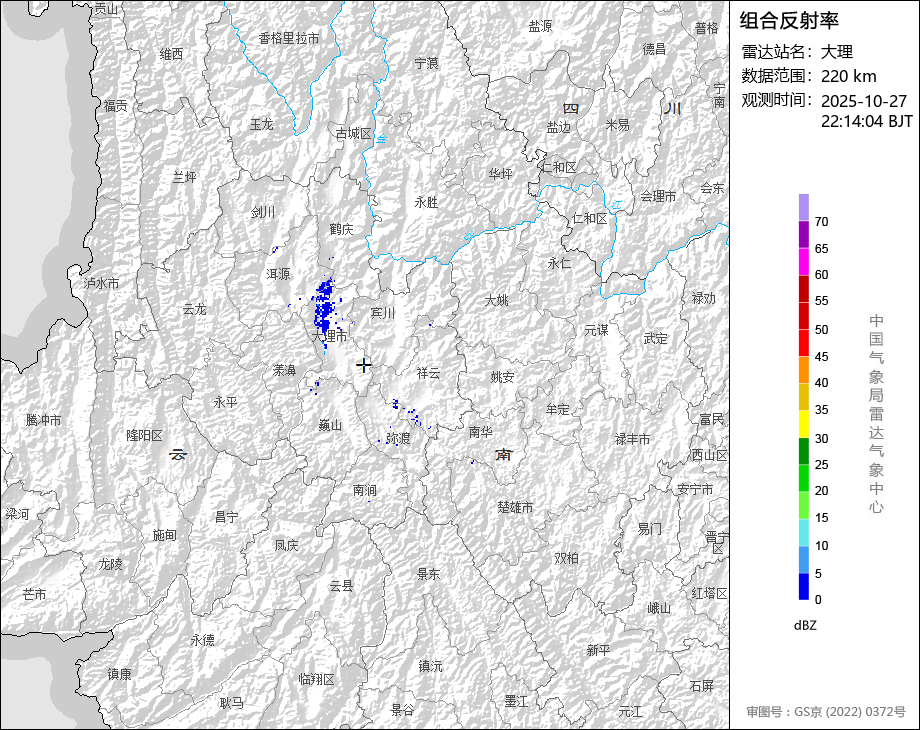The image size is (920, 730).
Task: Click the 昌宁 map label
Action: pos(226,517)
